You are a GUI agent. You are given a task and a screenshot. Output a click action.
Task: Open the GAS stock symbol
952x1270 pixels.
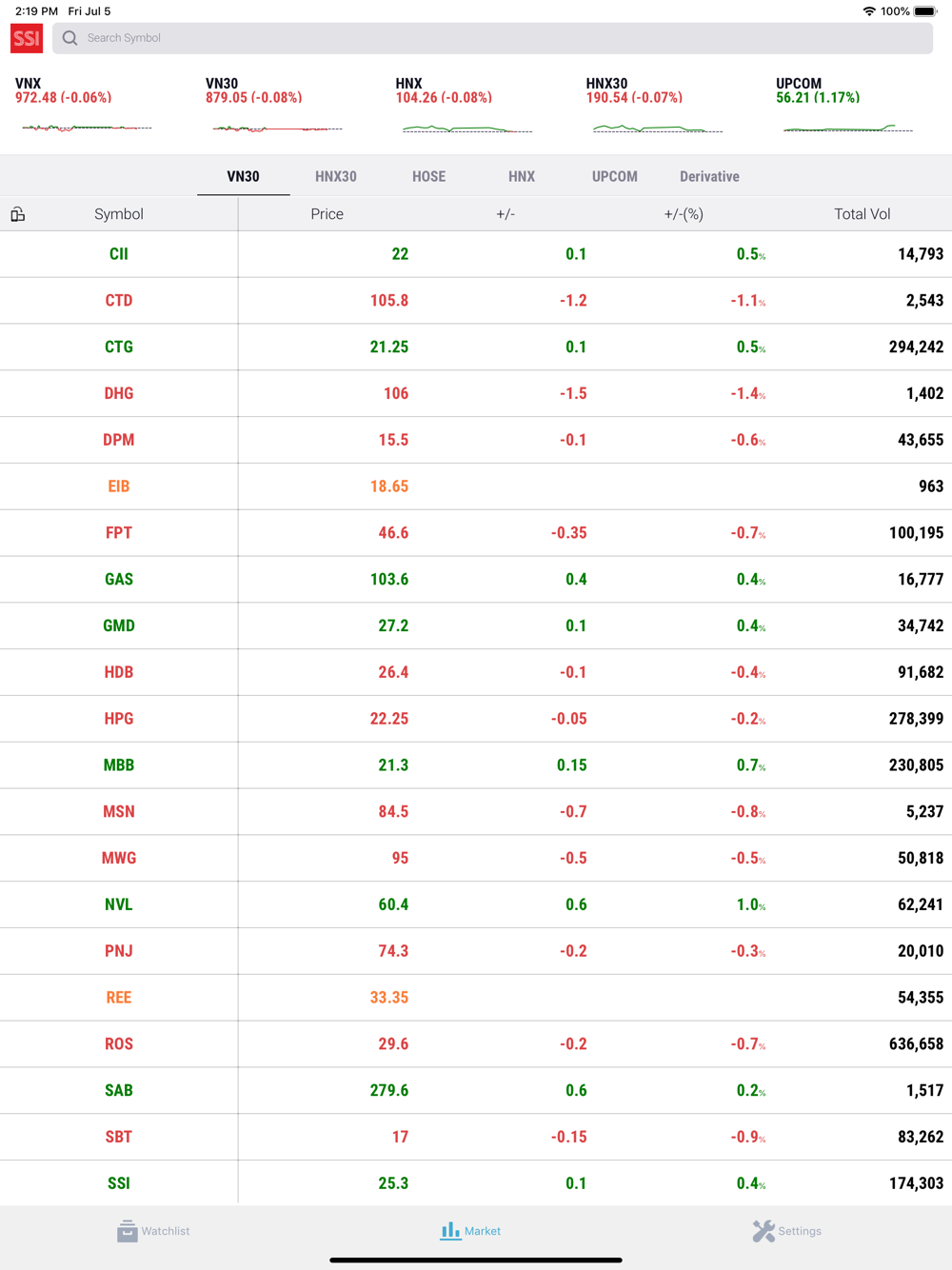point(119,580)
